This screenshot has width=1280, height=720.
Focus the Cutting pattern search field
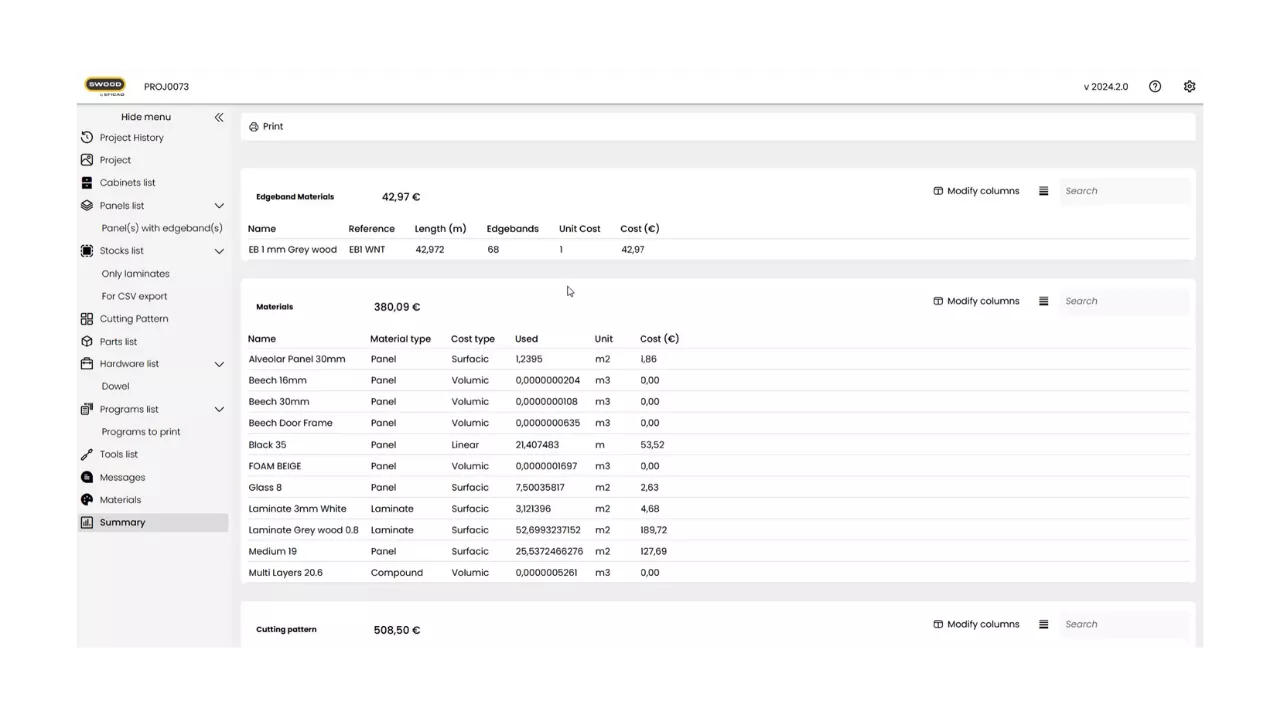1124,624
